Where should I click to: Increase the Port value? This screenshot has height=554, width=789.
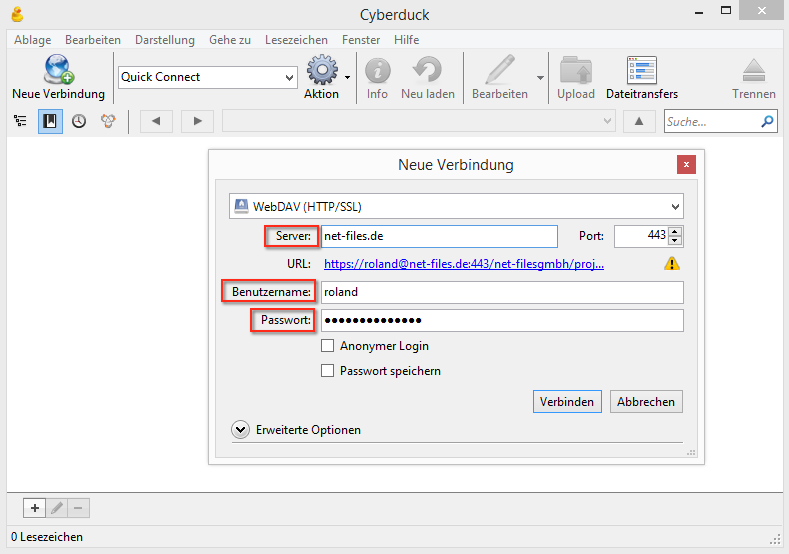[675, 231]
